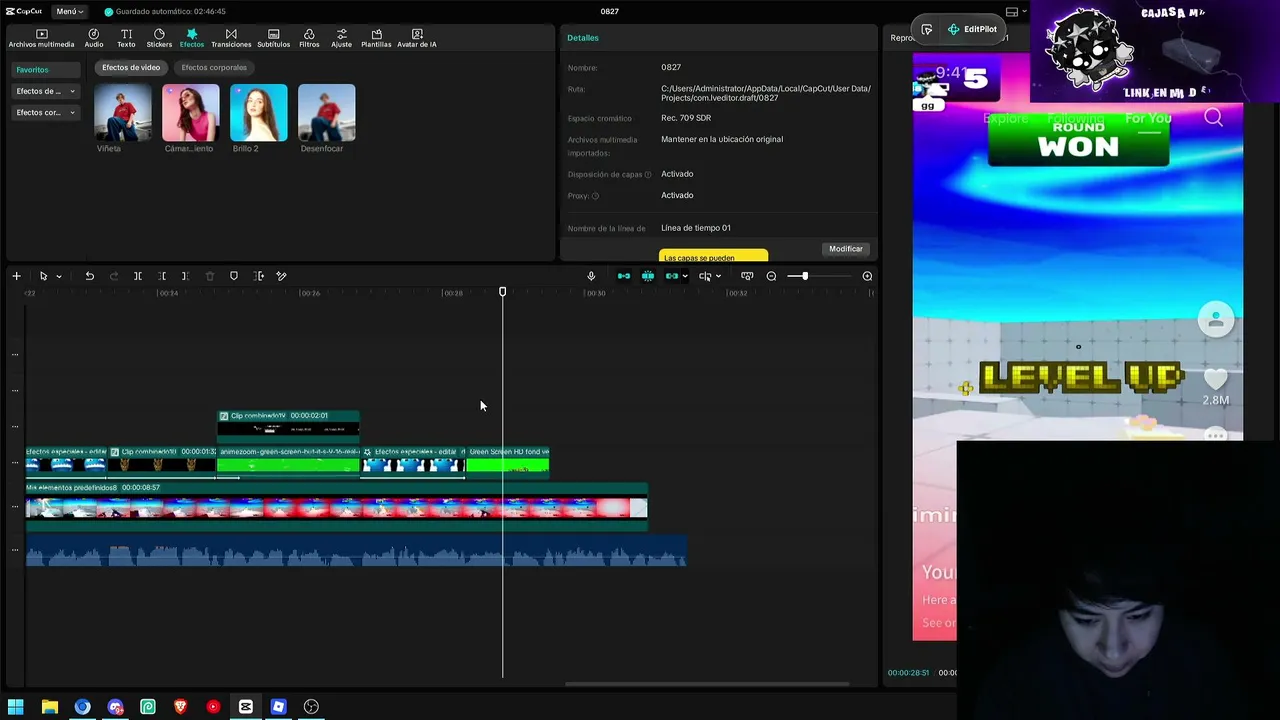
Task: Delete the selected clip
Action: tap(210, 276)
